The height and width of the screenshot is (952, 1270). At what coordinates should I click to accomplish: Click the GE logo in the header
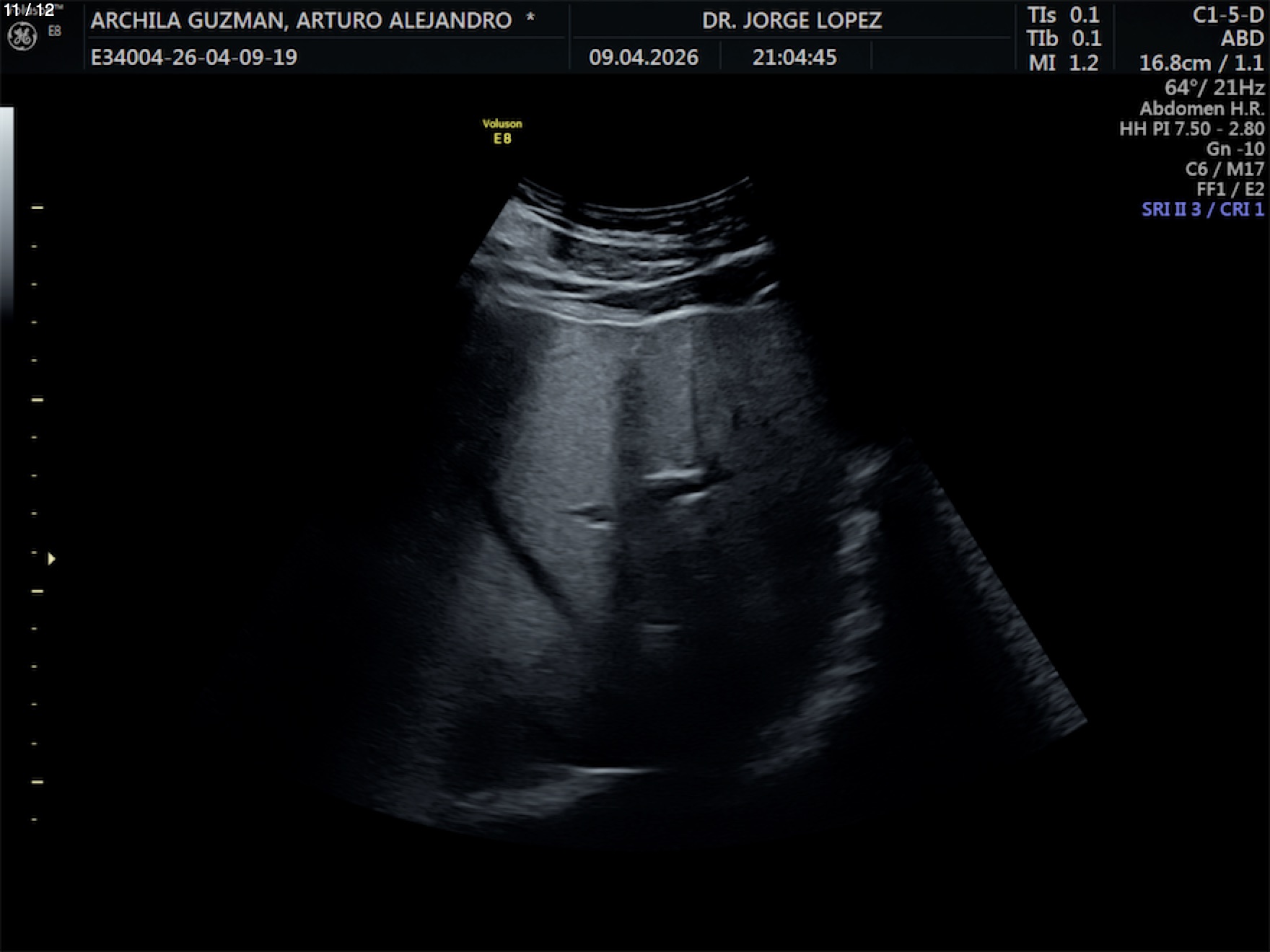pos(22,37)
